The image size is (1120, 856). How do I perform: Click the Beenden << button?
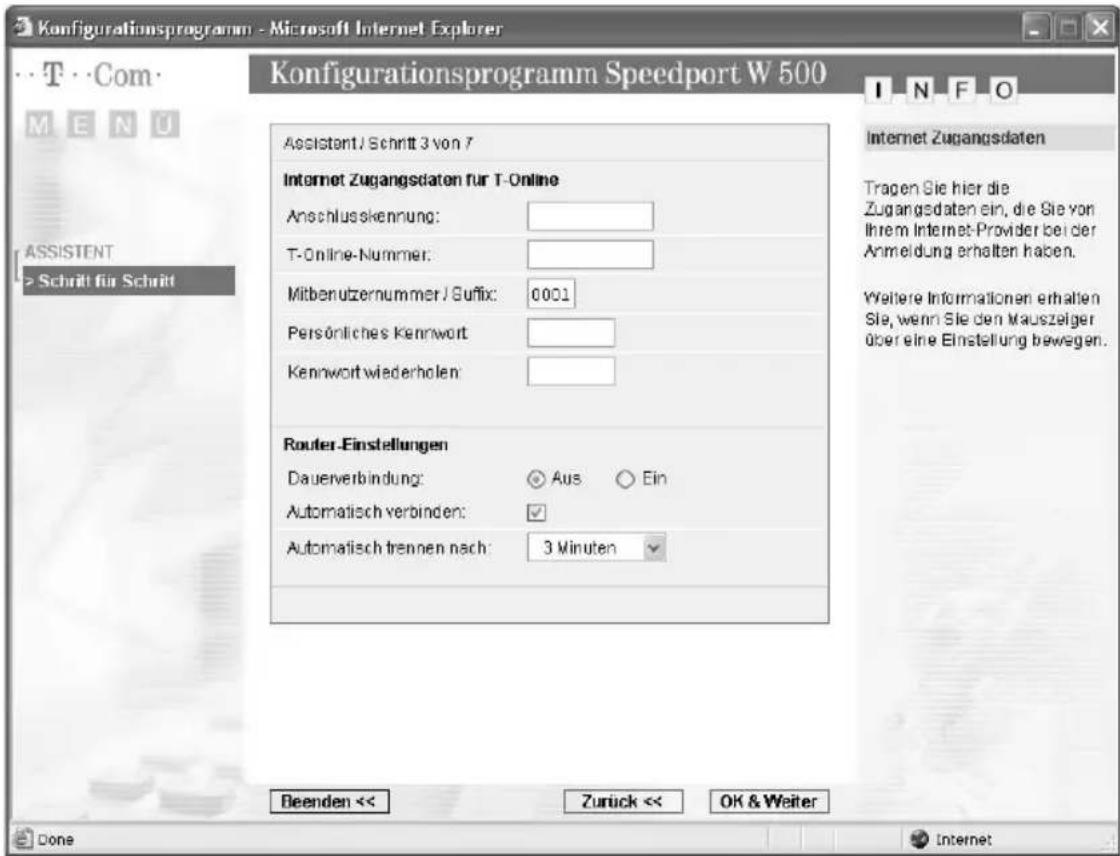tap(329, 802)
